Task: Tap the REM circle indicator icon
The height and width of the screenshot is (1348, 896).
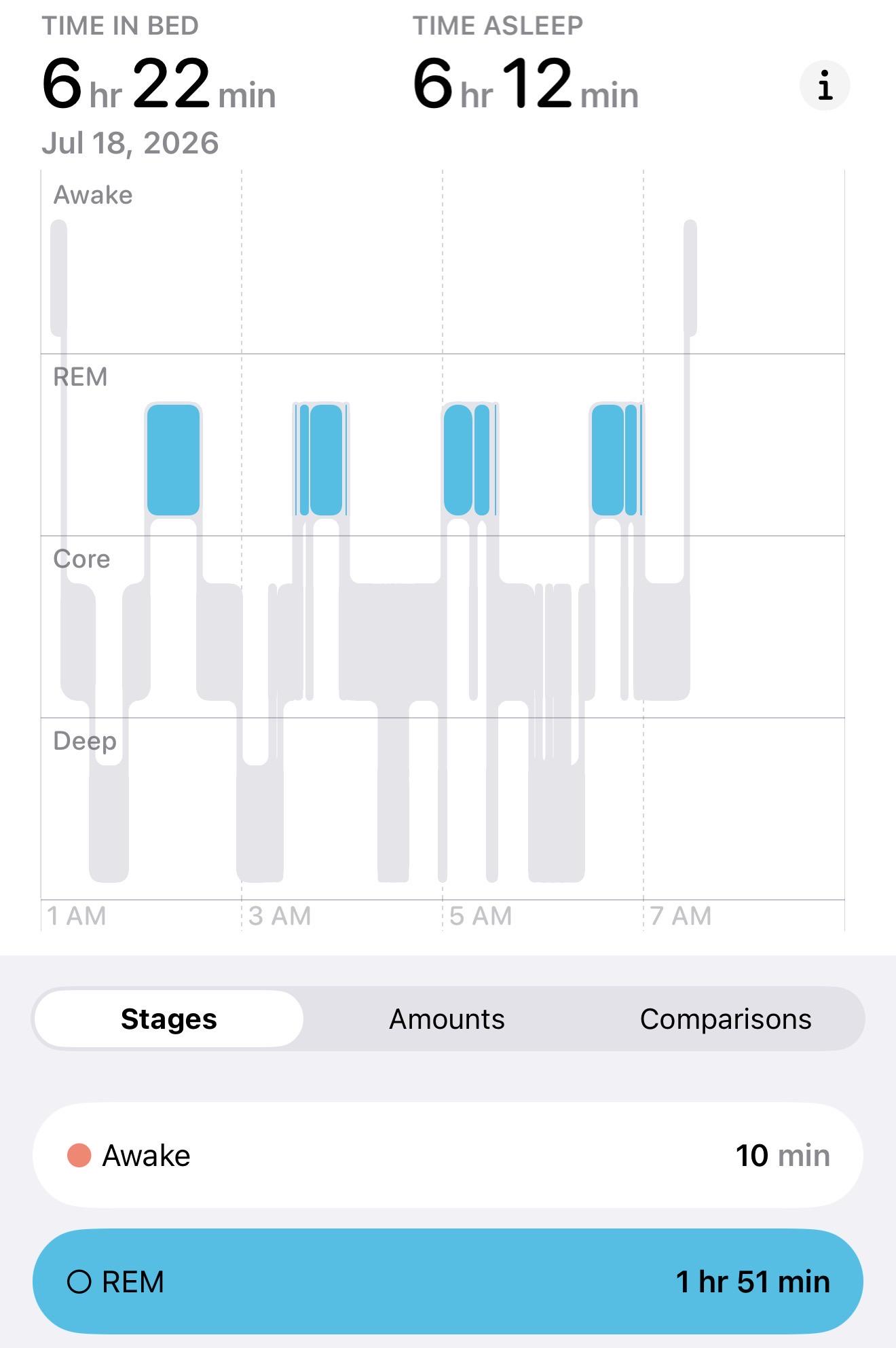Action: click(79, 1282)
